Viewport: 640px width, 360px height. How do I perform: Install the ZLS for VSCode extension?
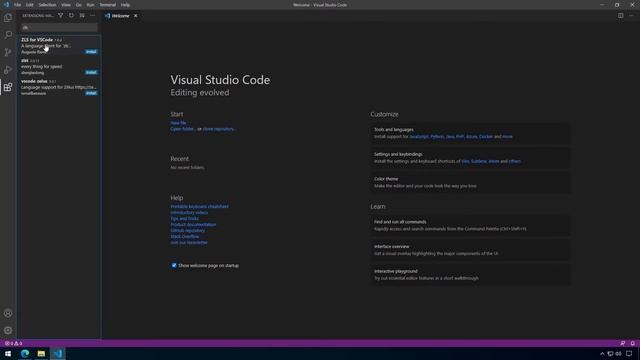(x=91, y=52)
